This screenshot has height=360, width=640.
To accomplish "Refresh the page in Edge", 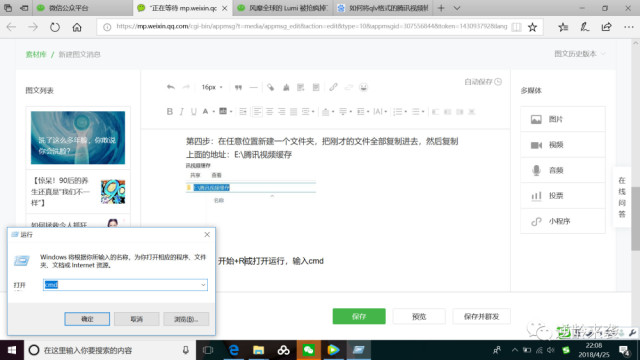I will 55,27.
